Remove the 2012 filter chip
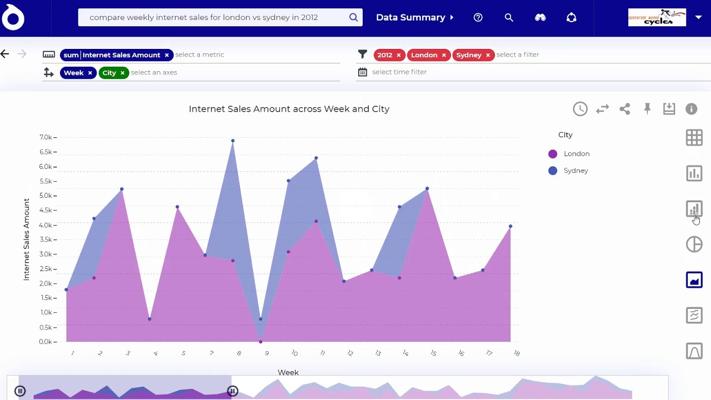Image resolution: width=711 pixels, height=400 pixels. (x=399, y=55)
